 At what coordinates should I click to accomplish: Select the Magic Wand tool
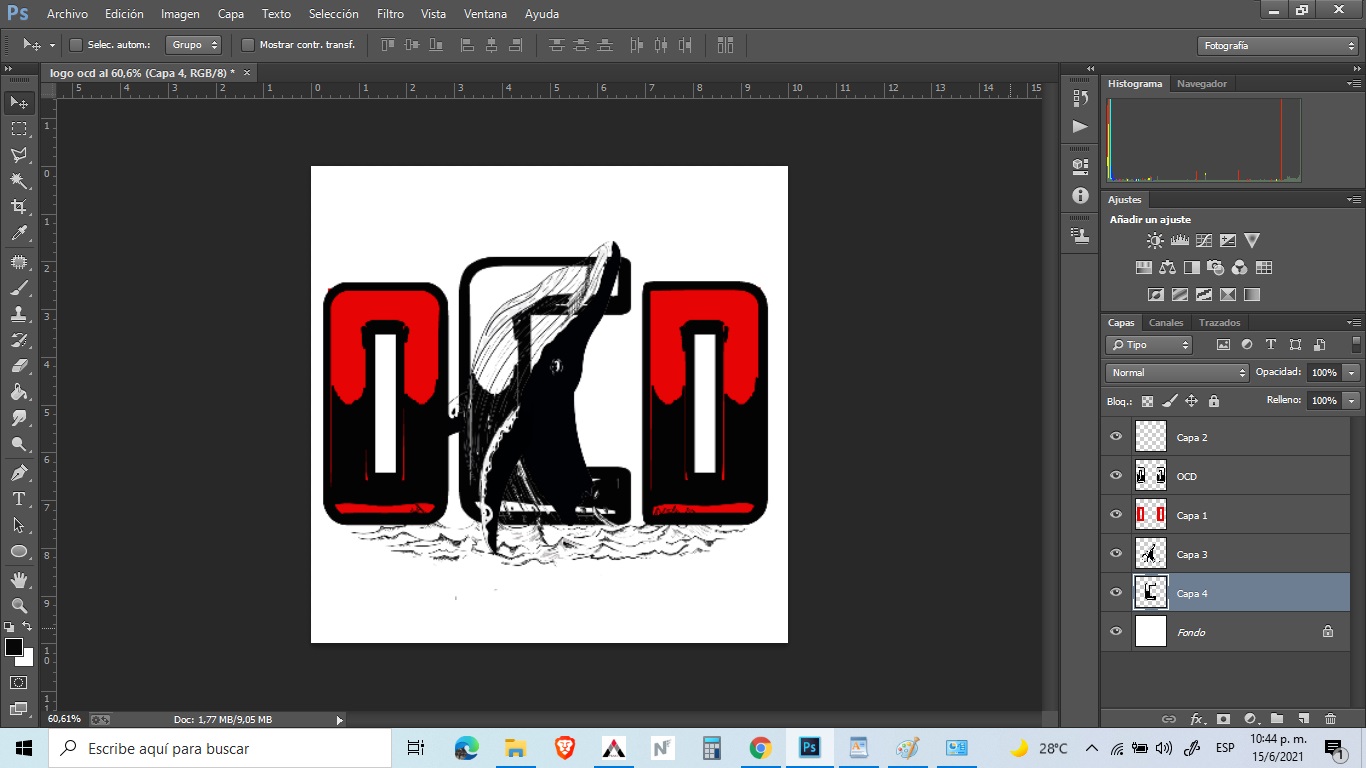coord(19,181)
